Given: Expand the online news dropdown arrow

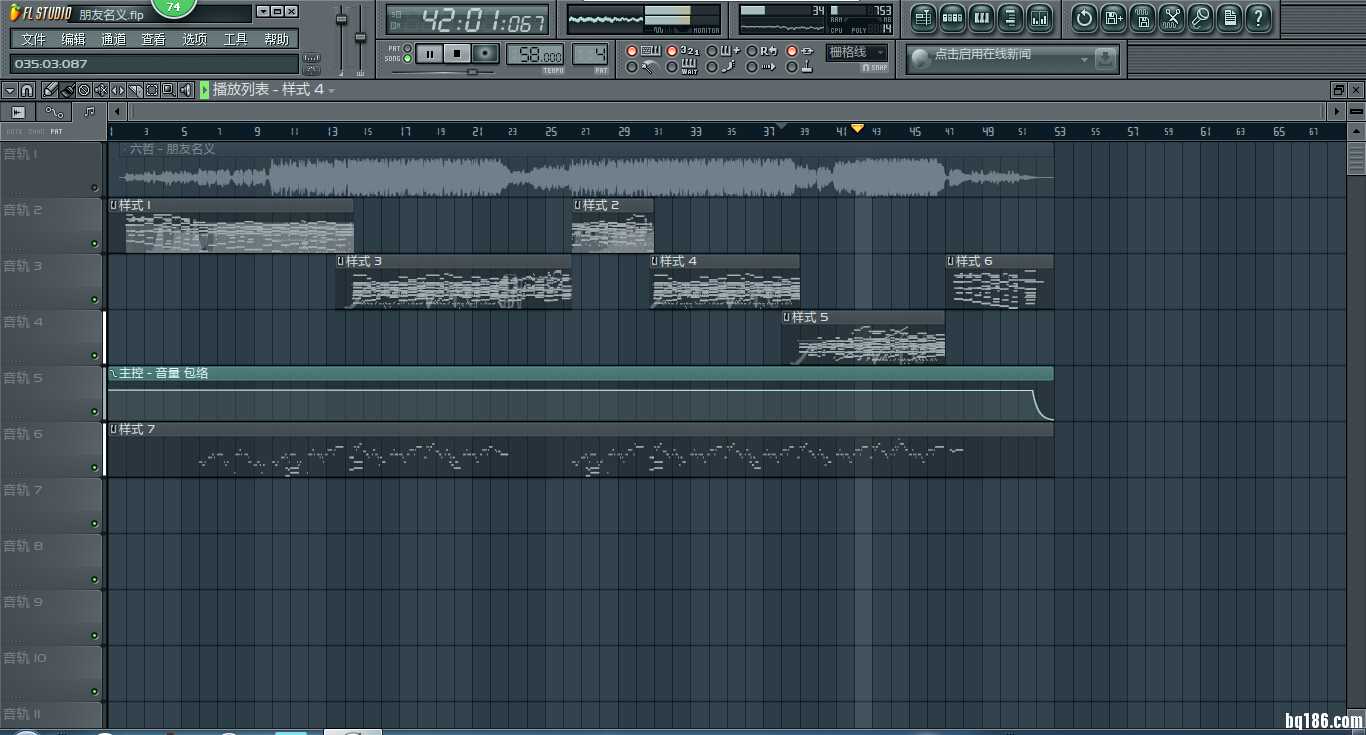Looking at the screenshot, I should pos(1084,60).
